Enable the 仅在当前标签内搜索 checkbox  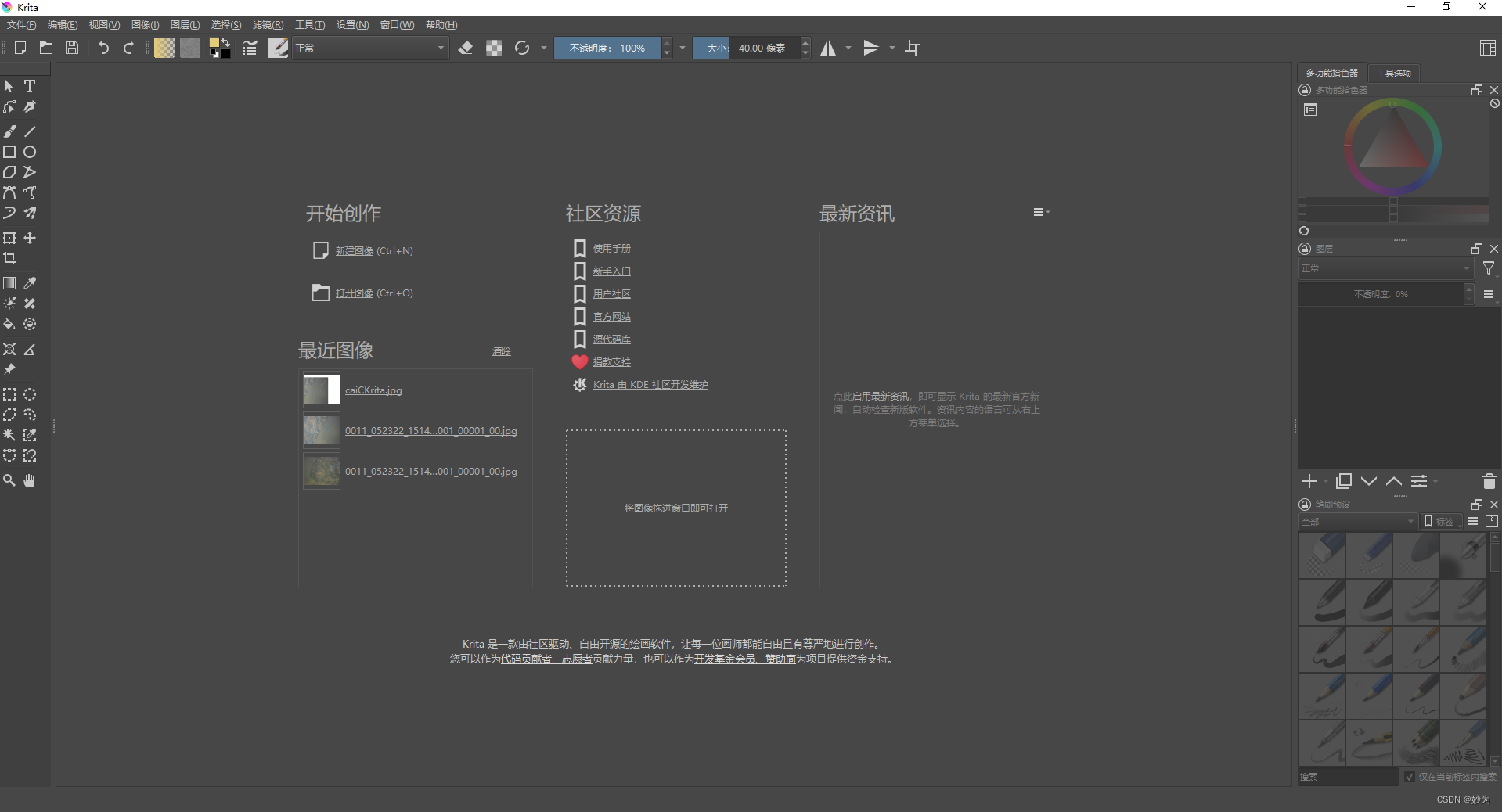pyautogui.click(x=1409, y=778)
